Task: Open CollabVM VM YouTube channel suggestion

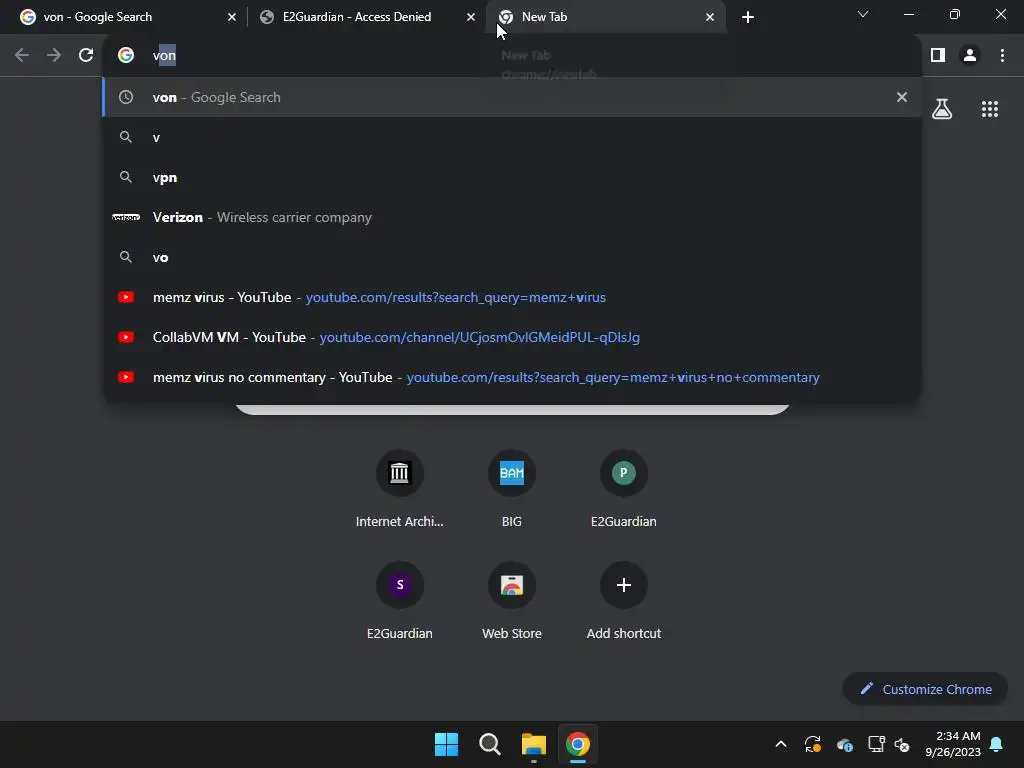Action: click(512, 338)
